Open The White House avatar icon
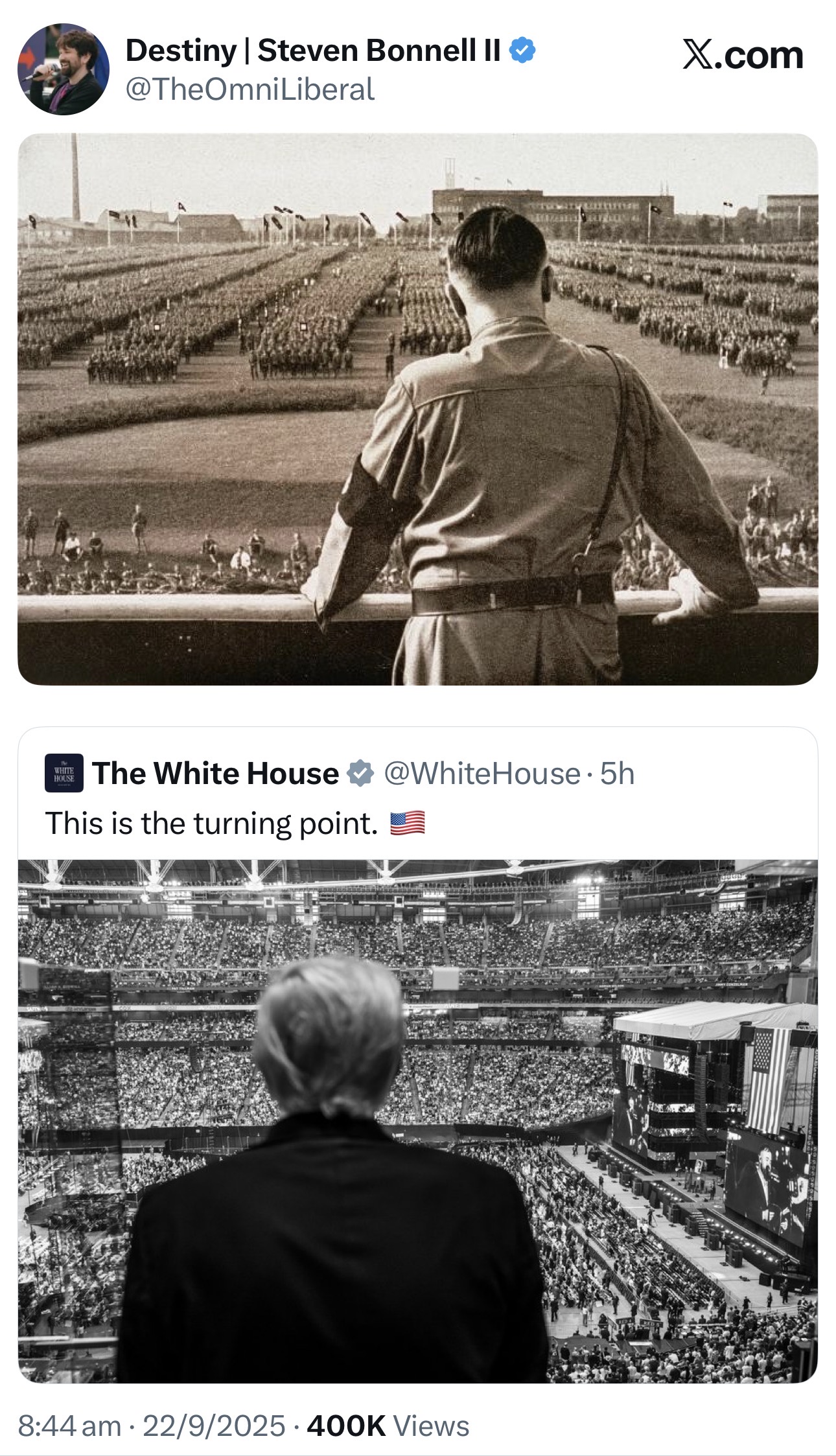836x1456 pixels. [x=64, y=772]
